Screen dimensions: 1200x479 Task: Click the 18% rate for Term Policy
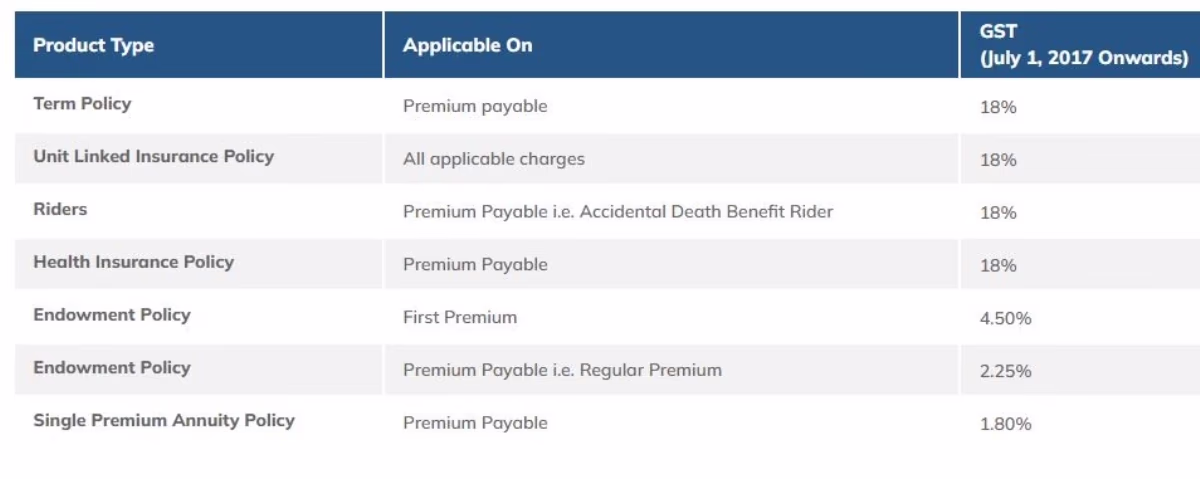[998, 107]
